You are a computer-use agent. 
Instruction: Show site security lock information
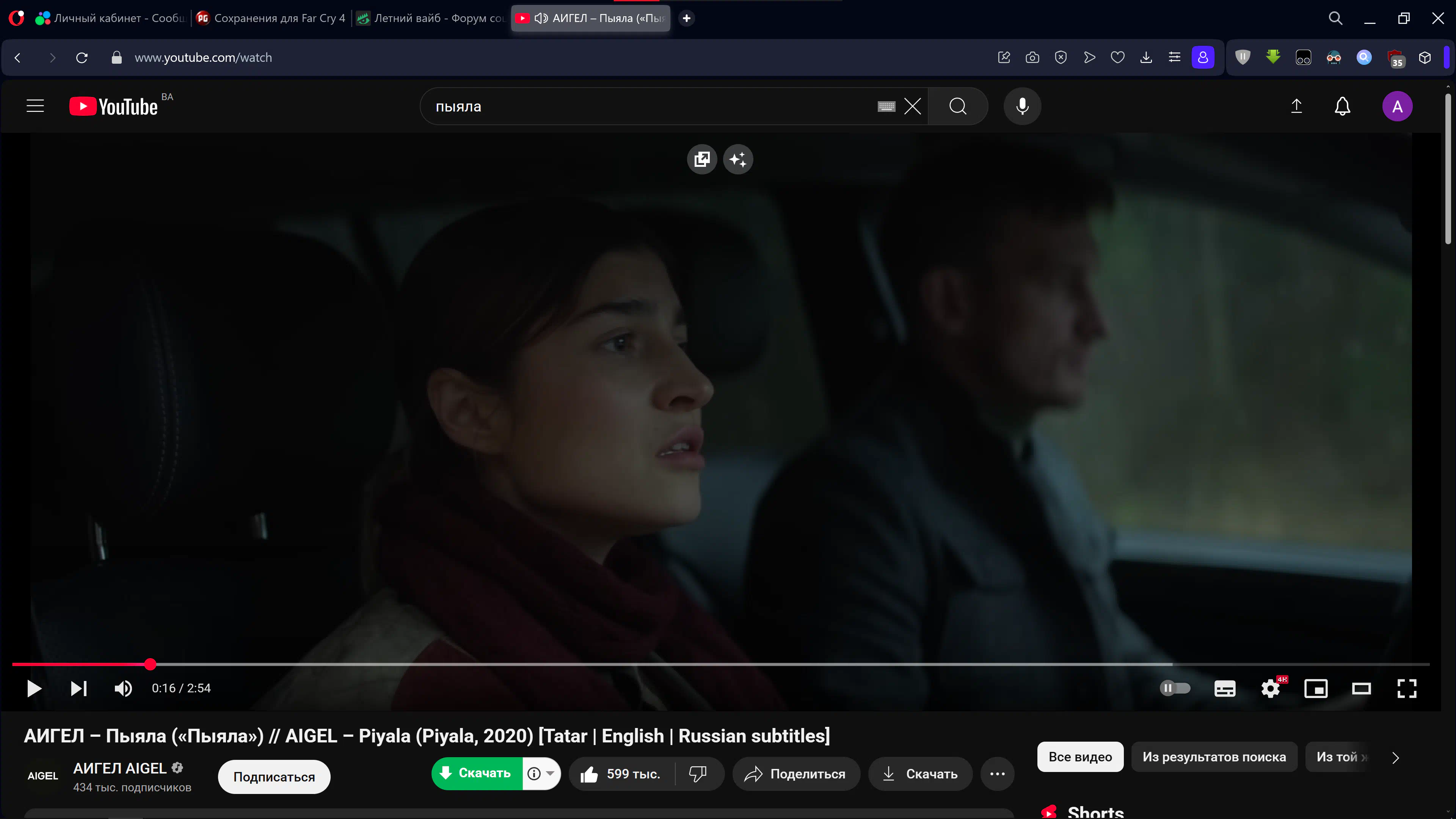116,58
